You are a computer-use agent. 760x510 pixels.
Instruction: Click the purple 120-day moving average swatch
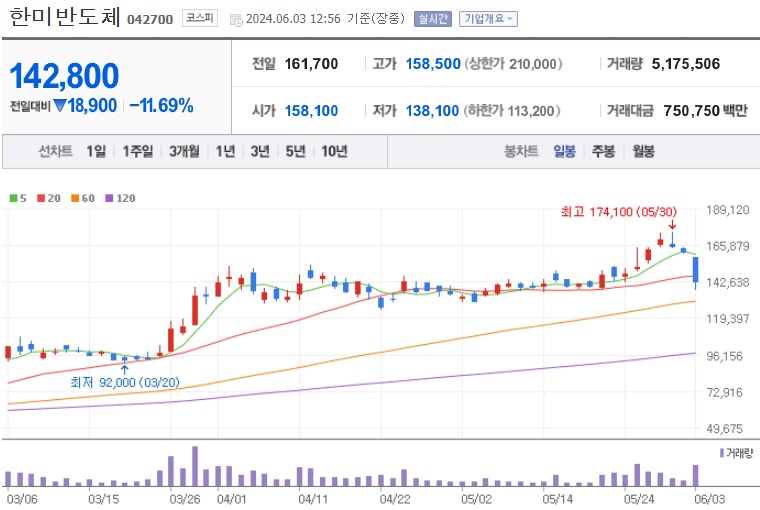click(x=109, y=198)
